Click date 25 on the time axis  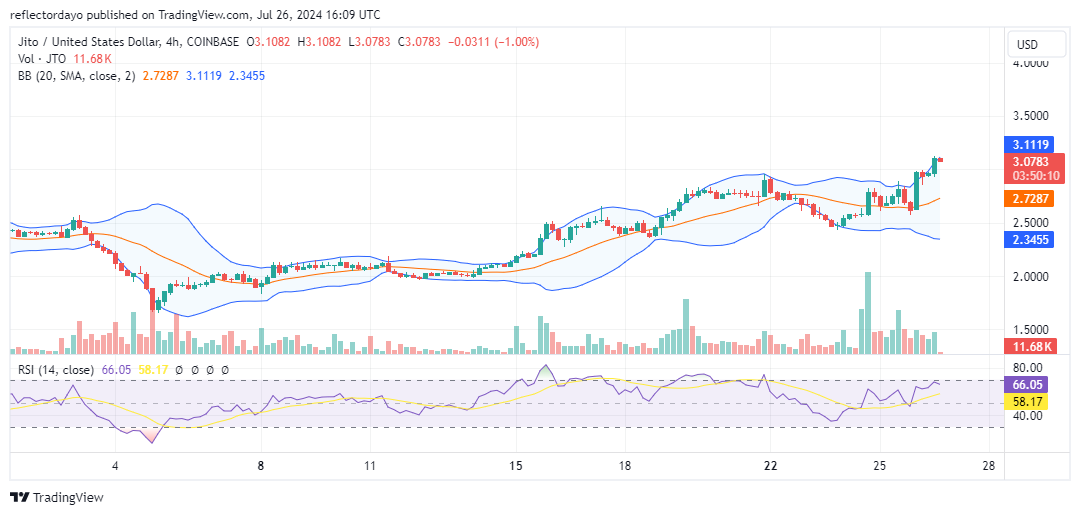[x=879, y=466]
